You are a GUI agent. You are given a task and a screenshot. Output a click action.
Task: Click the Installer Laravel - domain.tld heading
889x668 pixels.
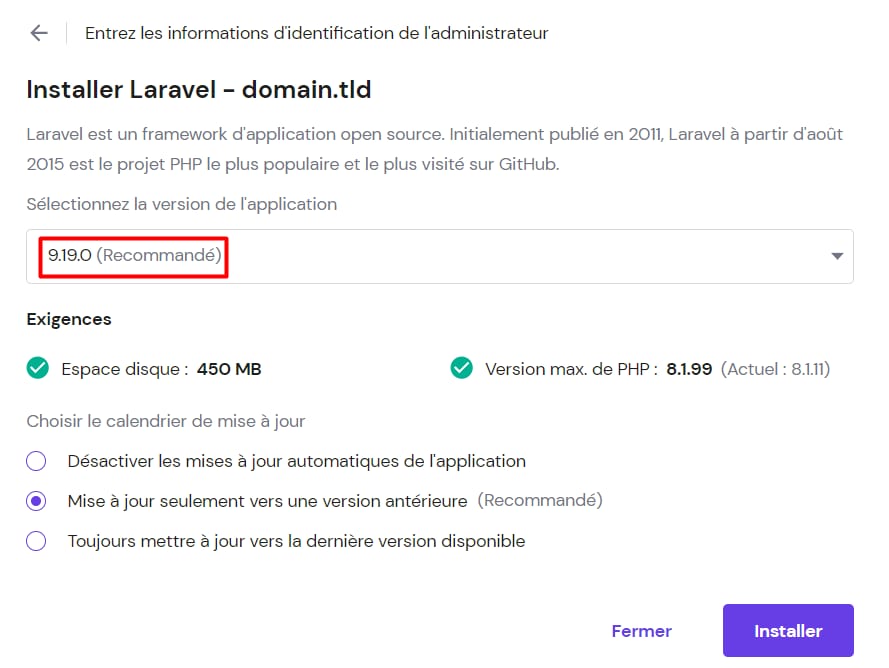click(x=199, y=90)
